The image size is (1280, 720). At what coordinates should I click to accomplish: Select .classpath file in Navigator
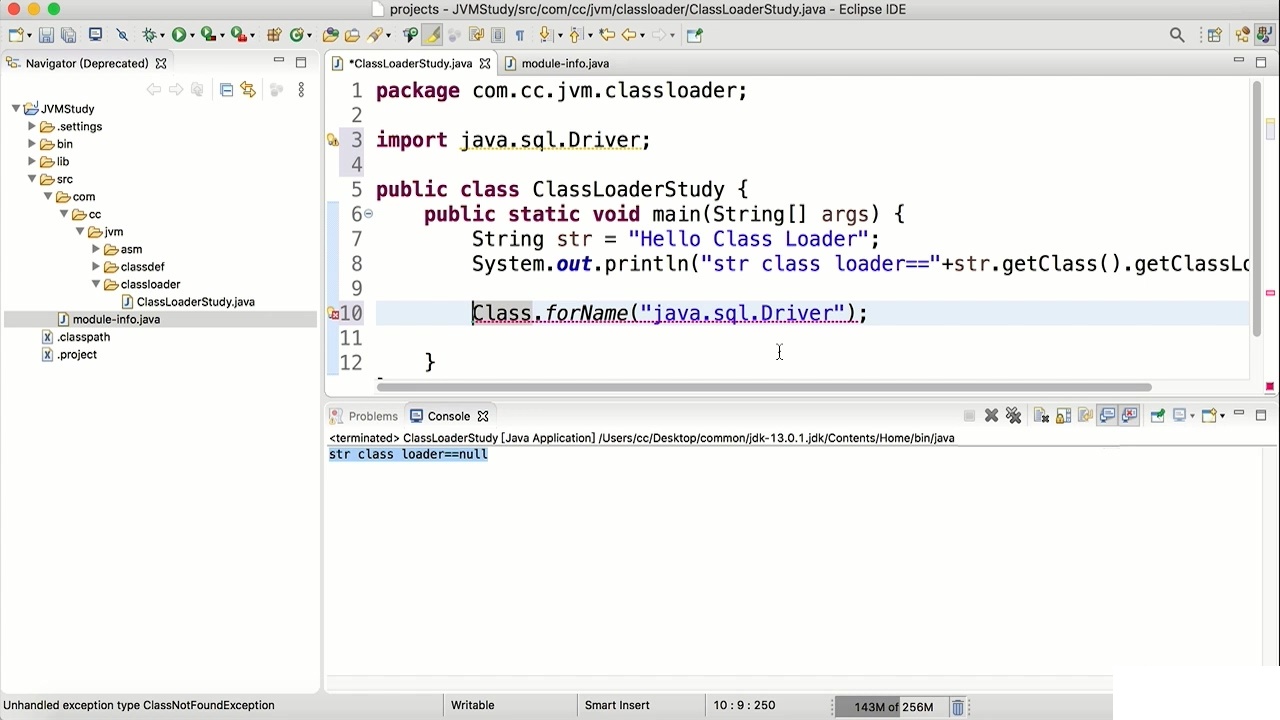tap(75, 337)
